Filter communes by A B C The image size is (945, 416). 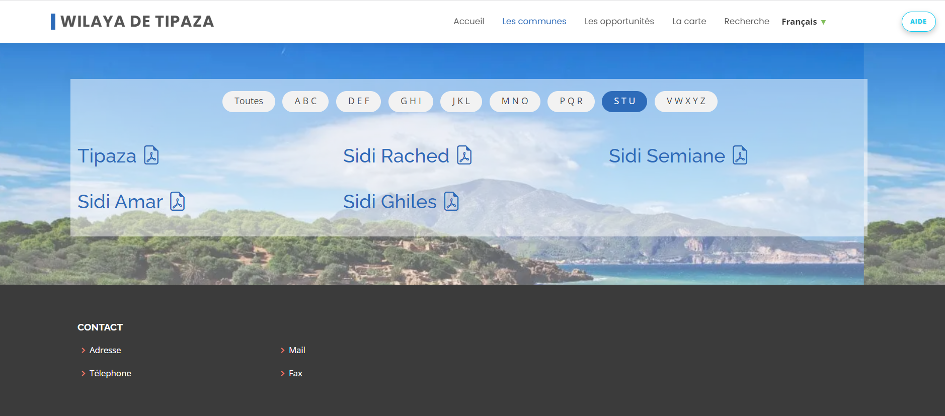point(305,101)
